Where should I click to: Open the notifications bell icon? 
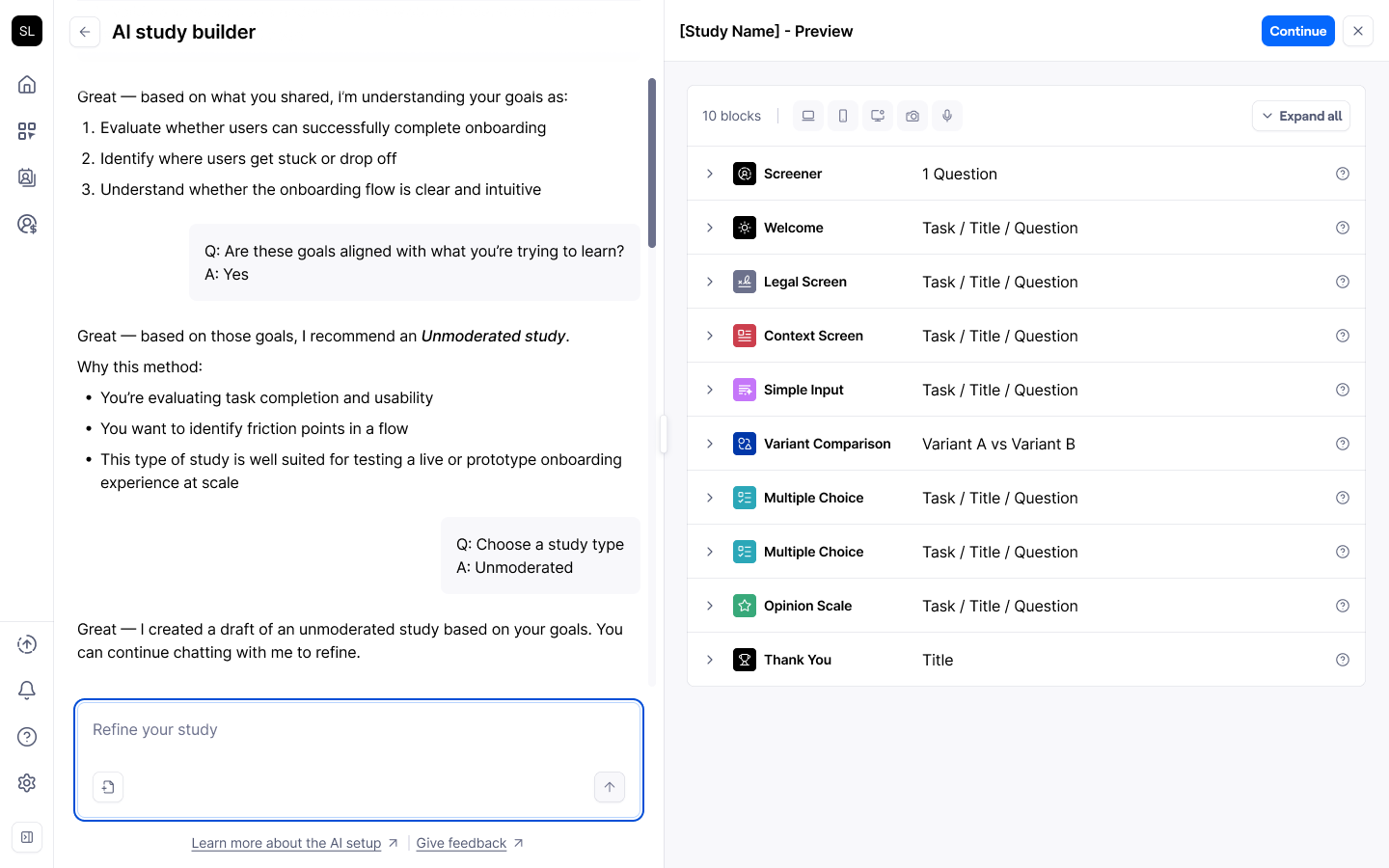coord(27,691)
